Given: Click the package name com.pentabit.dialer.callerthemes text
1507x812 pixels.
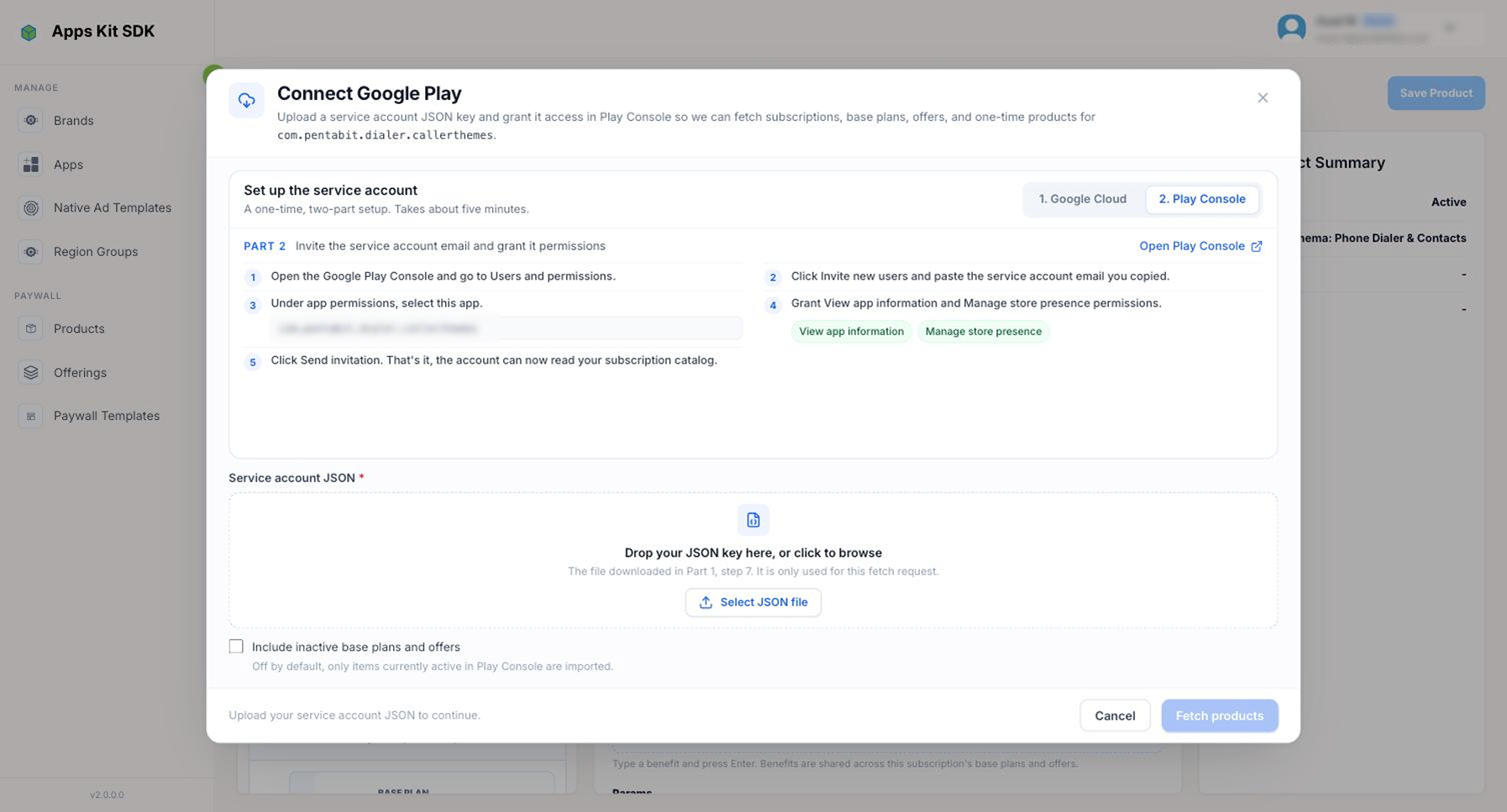Looking at the screenshot, I should 385,135.
